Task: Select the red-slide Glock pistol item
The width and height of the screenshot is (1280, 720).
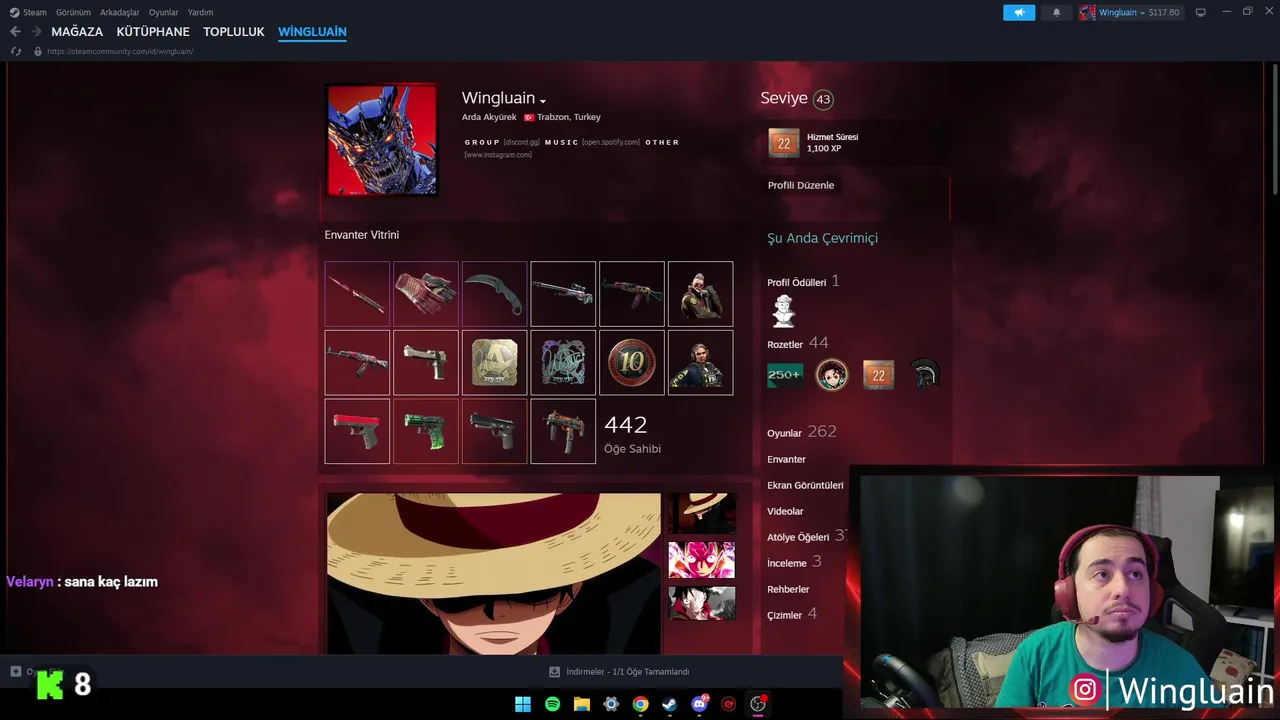Action: coord(357,432)
